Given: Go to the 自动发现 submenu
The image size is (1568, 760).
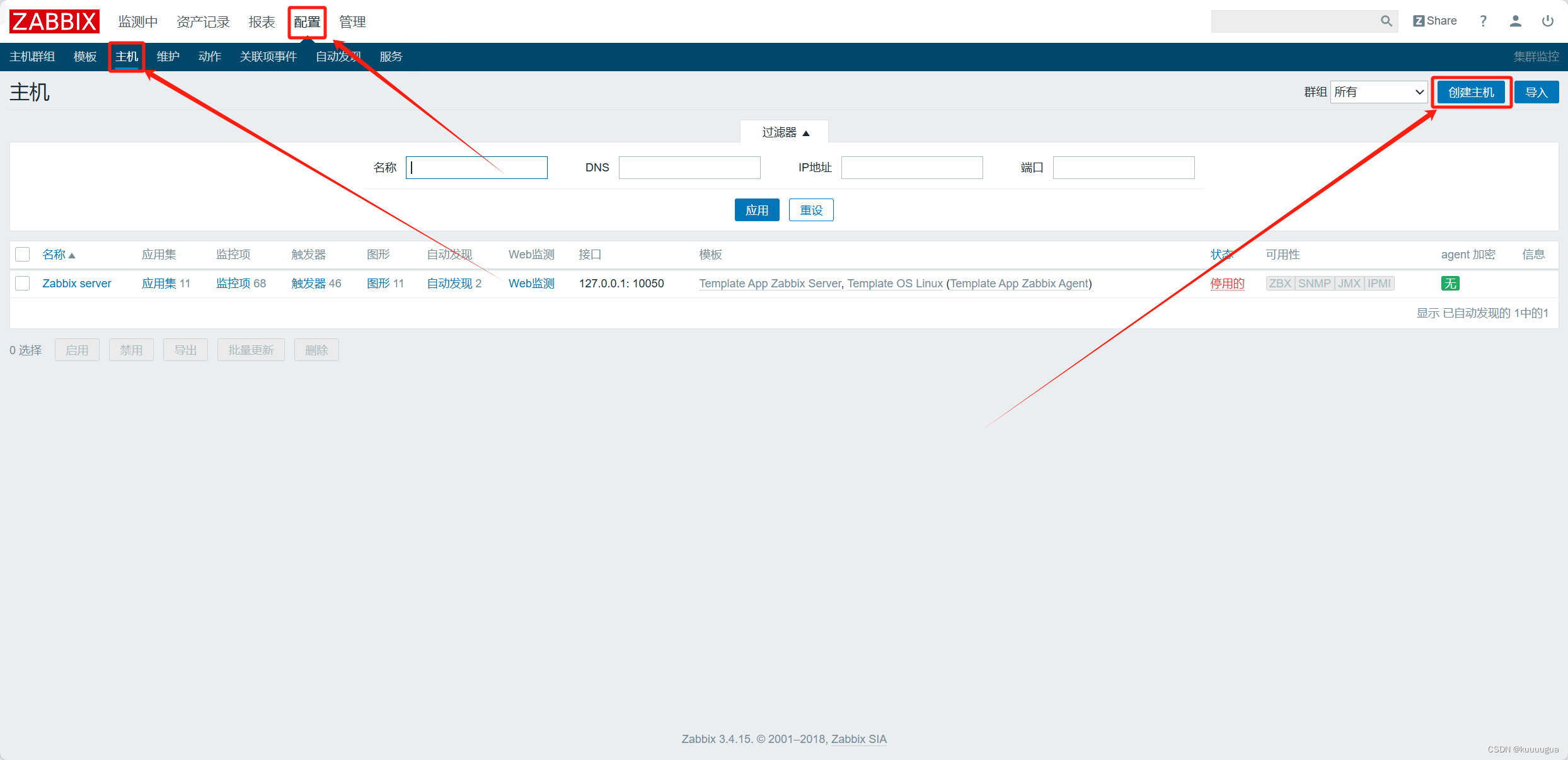Looking at the screenshot, I should 338,57.
